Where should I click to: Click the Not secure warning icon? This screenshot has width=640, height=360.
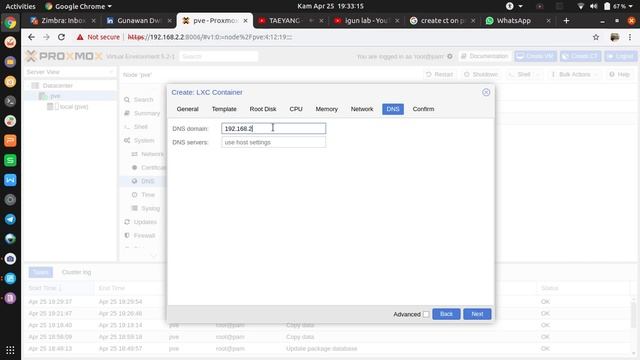coord(80,37)
